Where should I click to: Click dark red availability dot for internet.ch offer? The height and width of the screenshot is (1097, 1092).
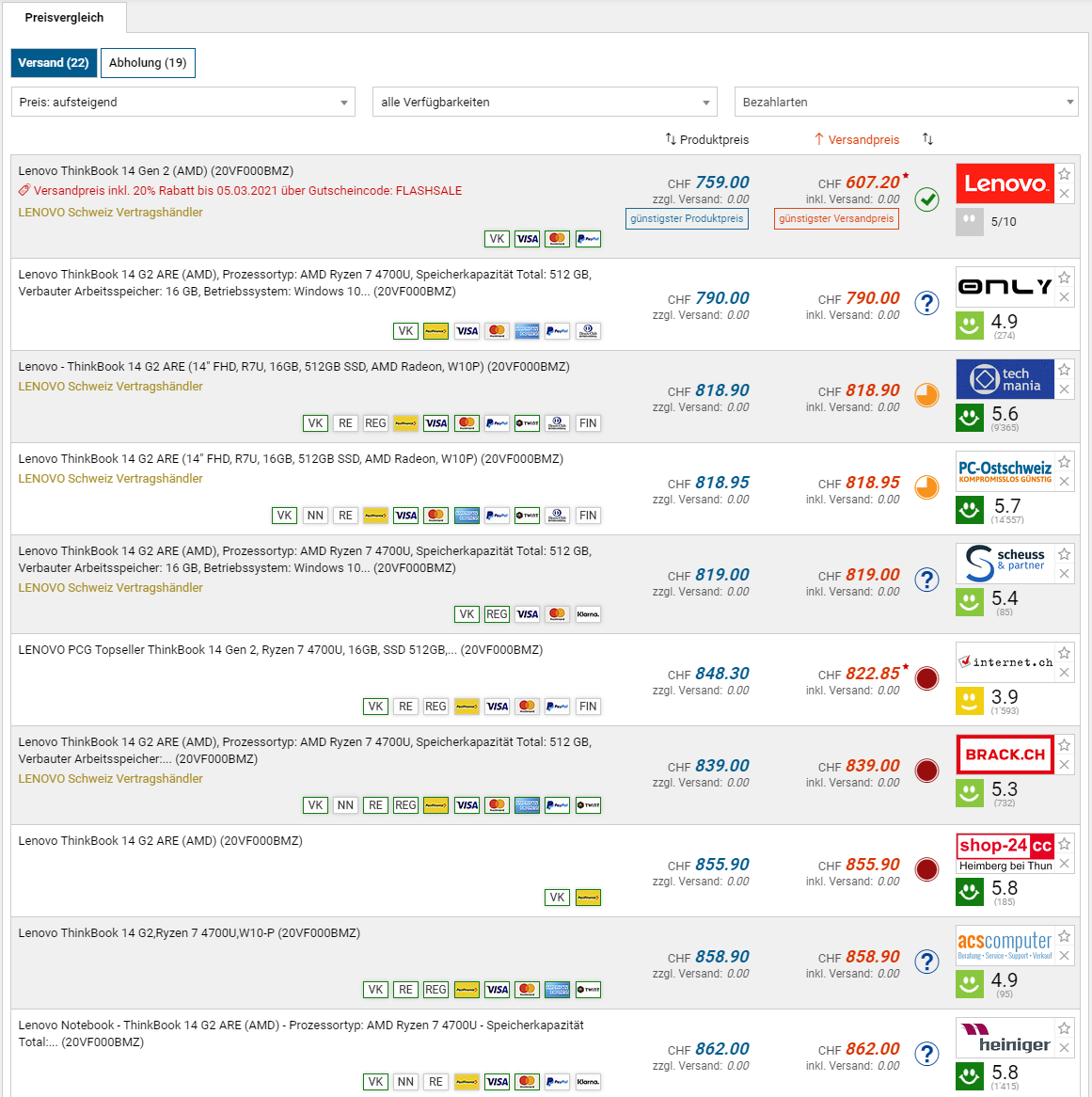click(x=926, y=678)
